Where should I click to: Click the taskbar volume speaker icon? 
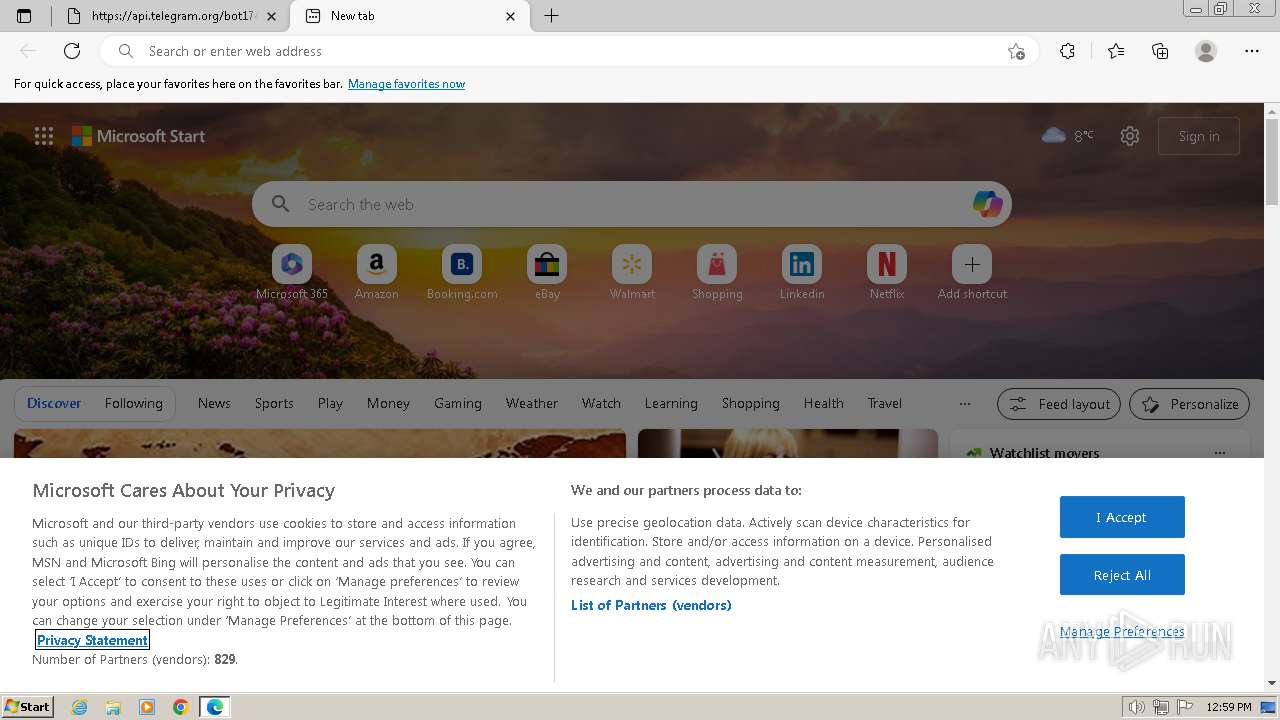click(x=1138, y=707)
